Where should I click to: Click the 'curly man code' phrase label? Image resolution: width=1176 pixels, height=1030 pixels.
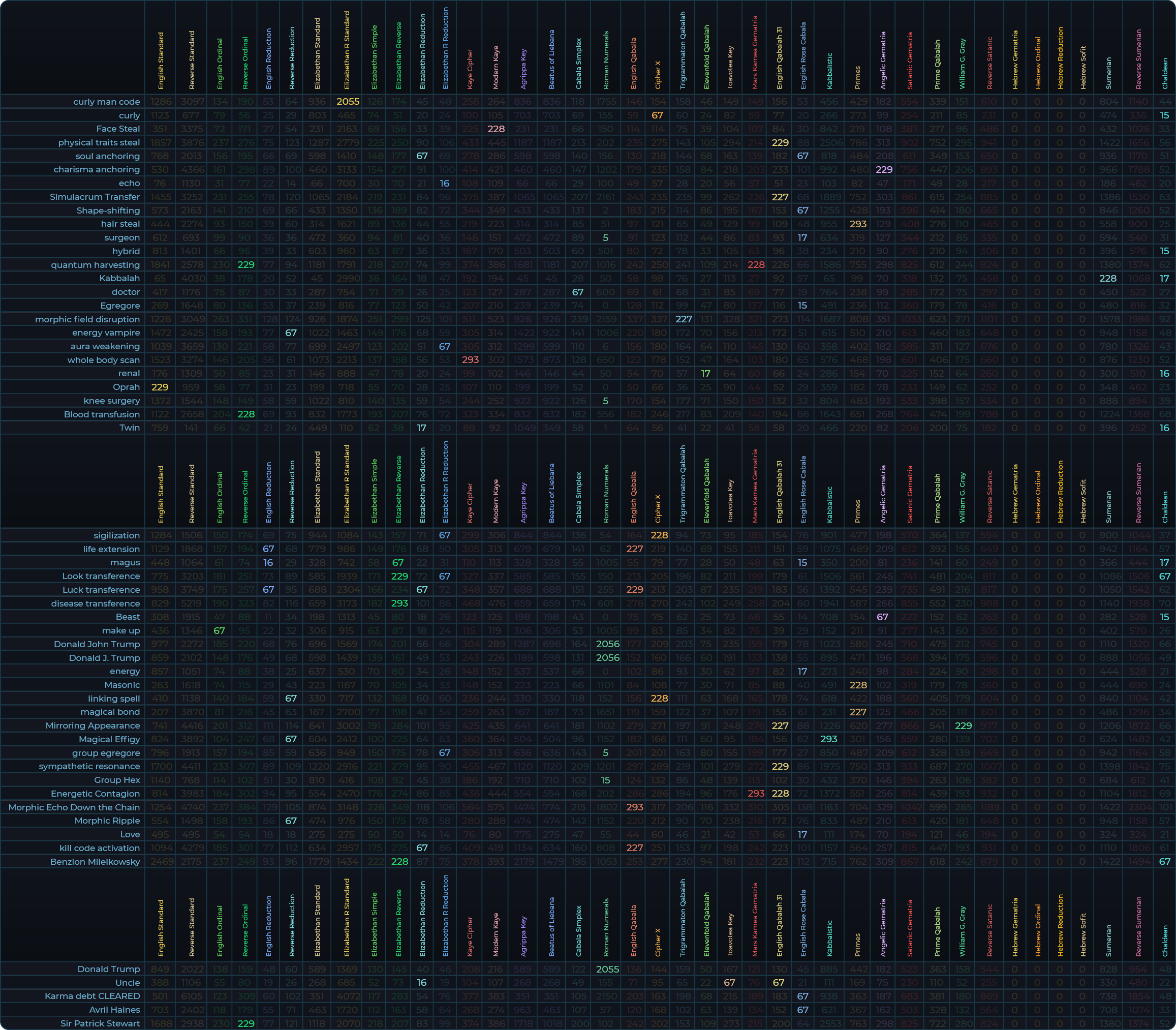click(106, 102)
